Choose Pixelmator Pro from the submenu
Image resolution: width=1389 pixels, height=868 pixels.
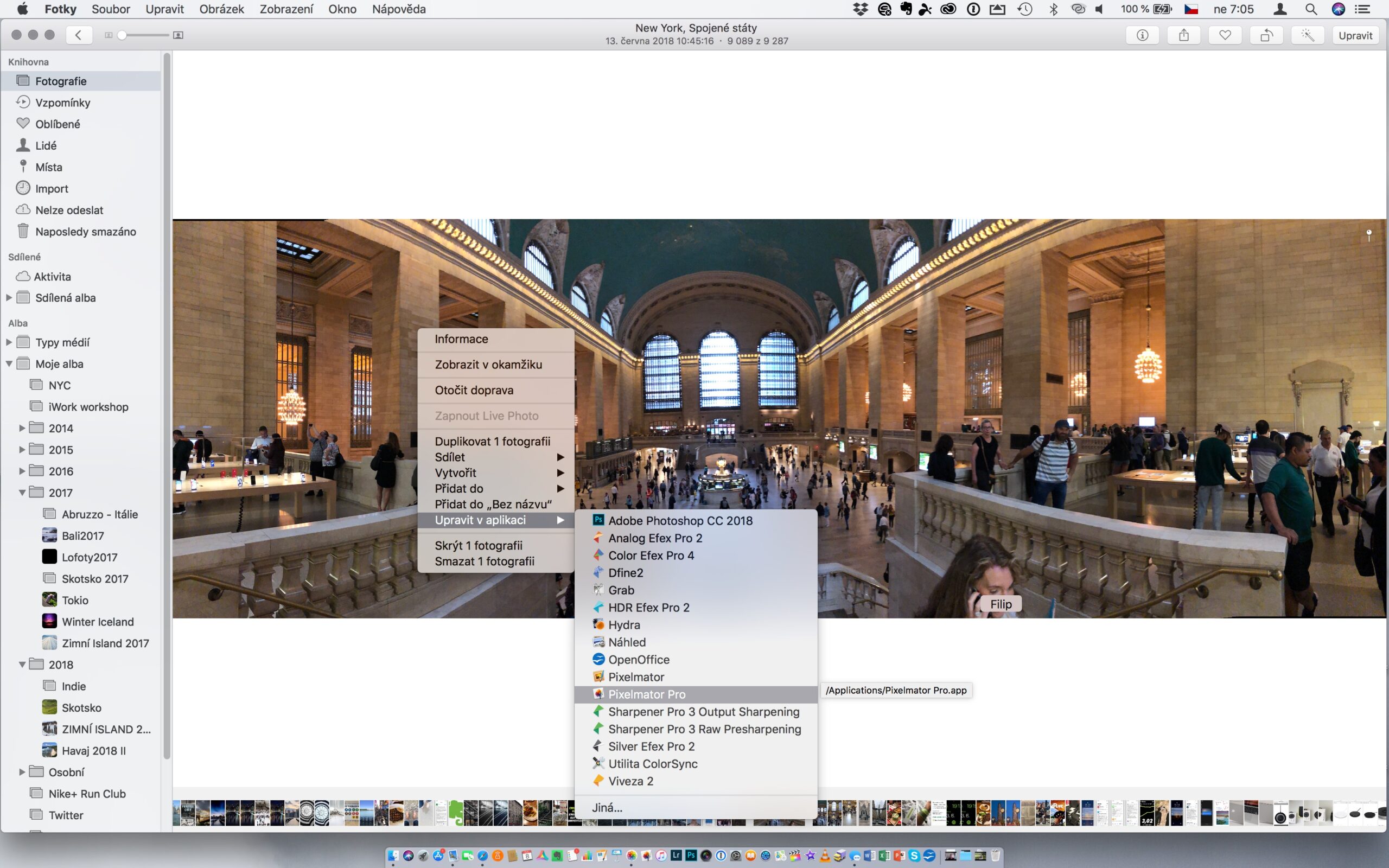pos(647,694)
